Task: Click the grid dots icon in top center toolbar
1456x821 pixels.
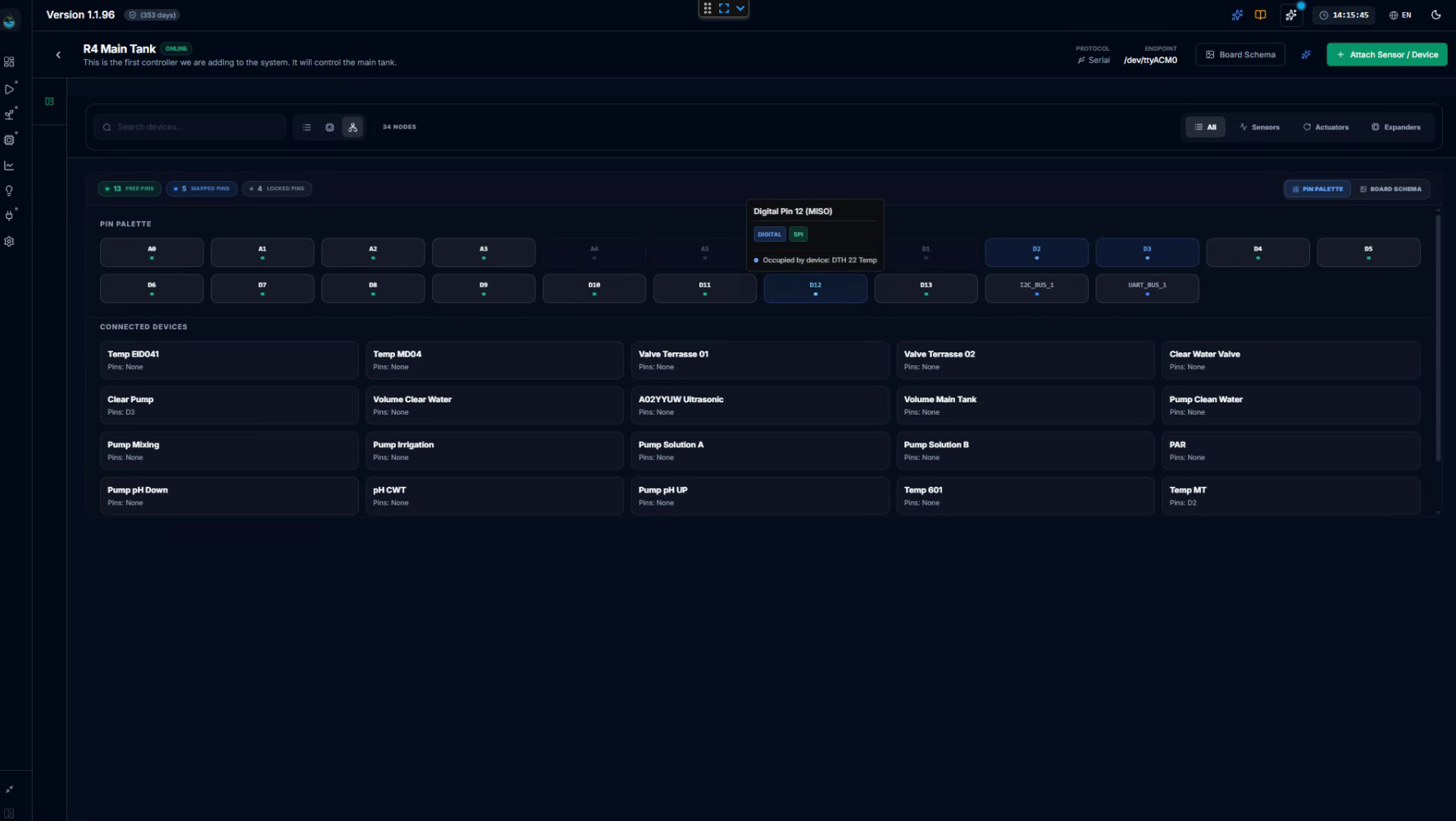Action: click(x=708, y=8)
